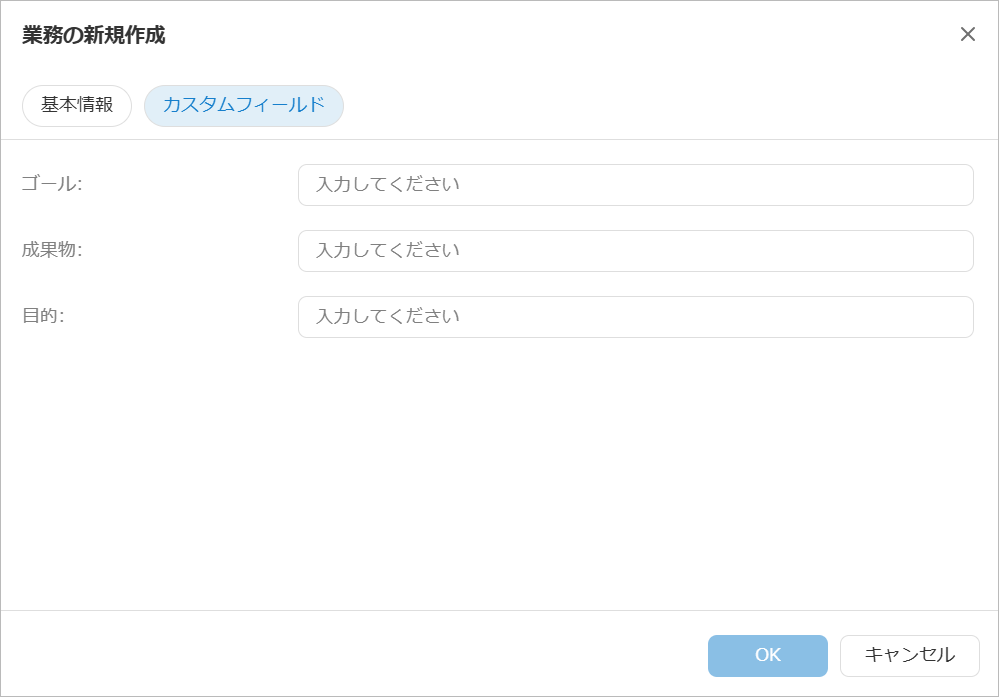
Task: Click empty space right of the カスタムフィールド tab
Action: (x=650, y=105)
